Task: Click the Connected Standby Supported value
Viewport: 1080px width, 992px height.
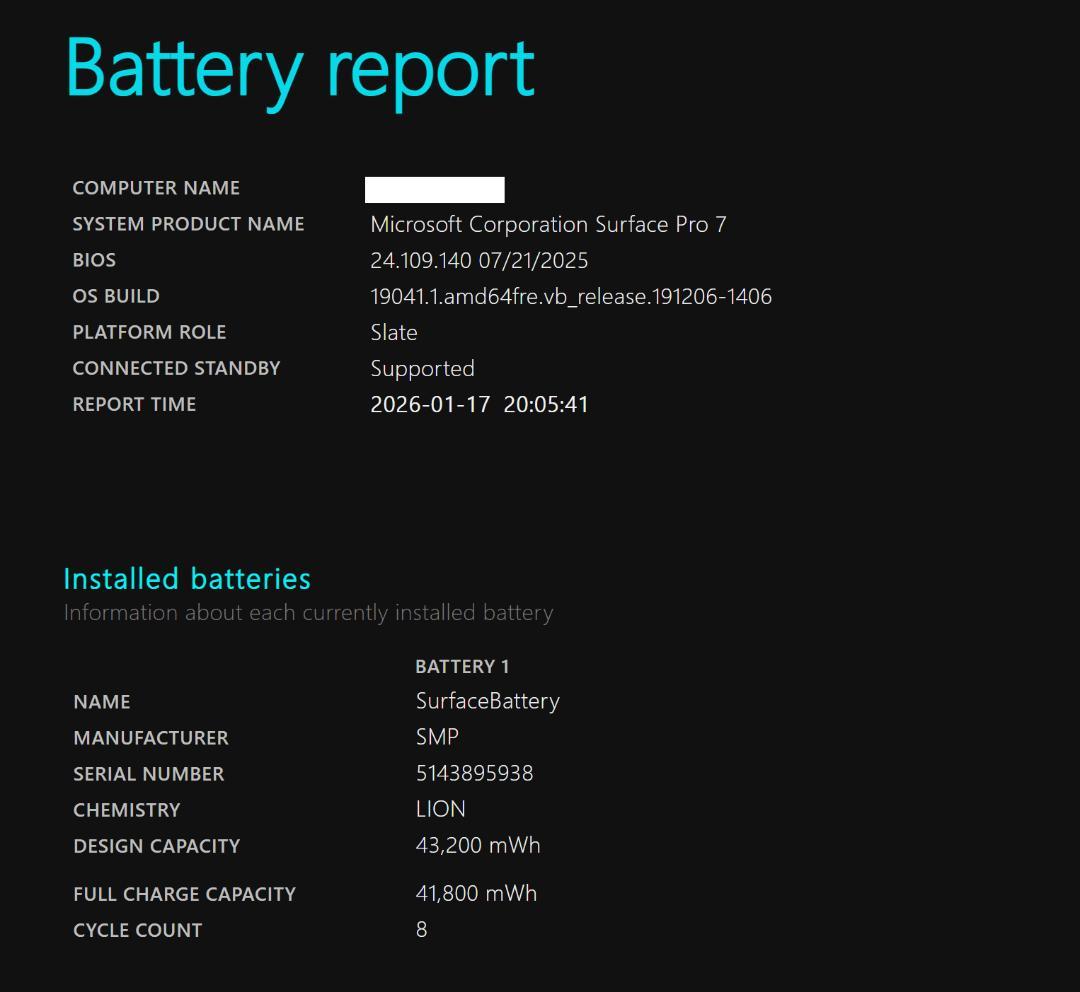Action: tap(422, 368)
